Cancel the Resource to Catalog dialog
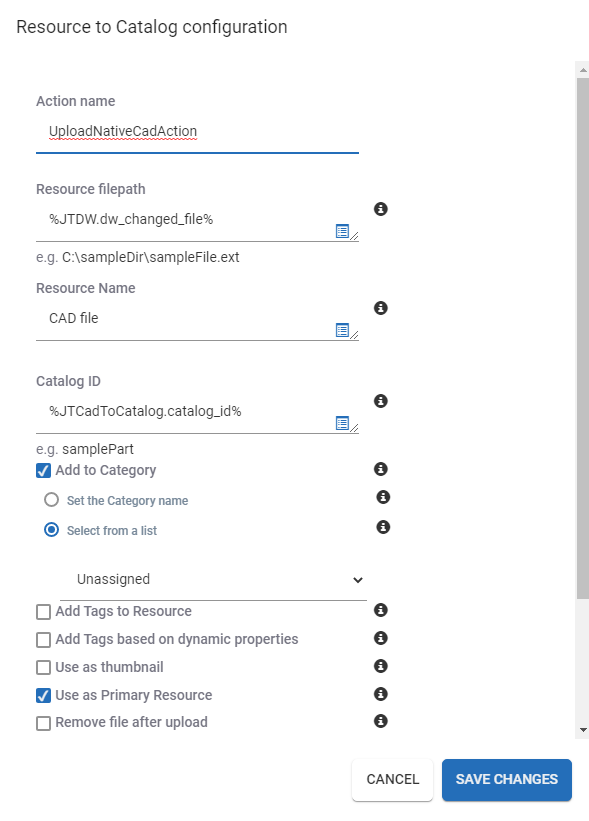Image resolution: width=589 pixels, height=821 pixels. coord(393,779)
